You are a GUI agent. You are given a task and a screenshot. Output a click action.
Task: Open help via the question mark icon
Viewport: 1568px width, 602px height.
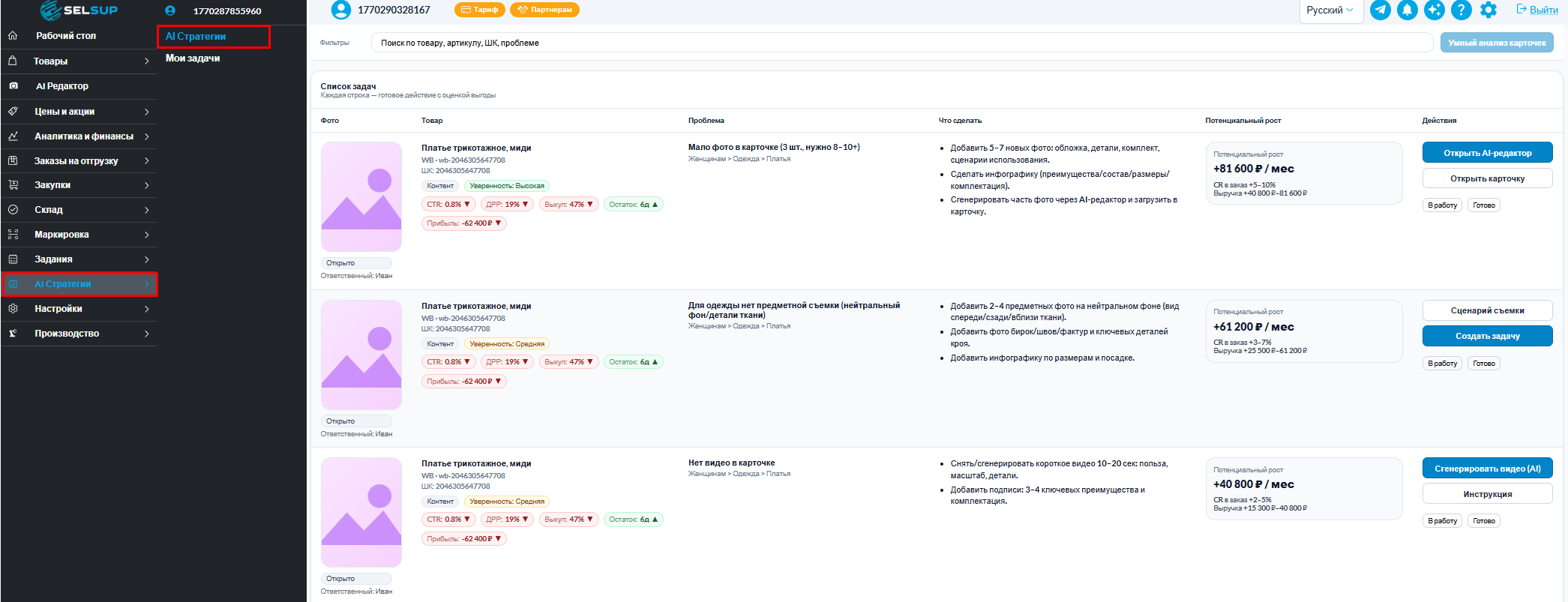[x=1462, y=10]
